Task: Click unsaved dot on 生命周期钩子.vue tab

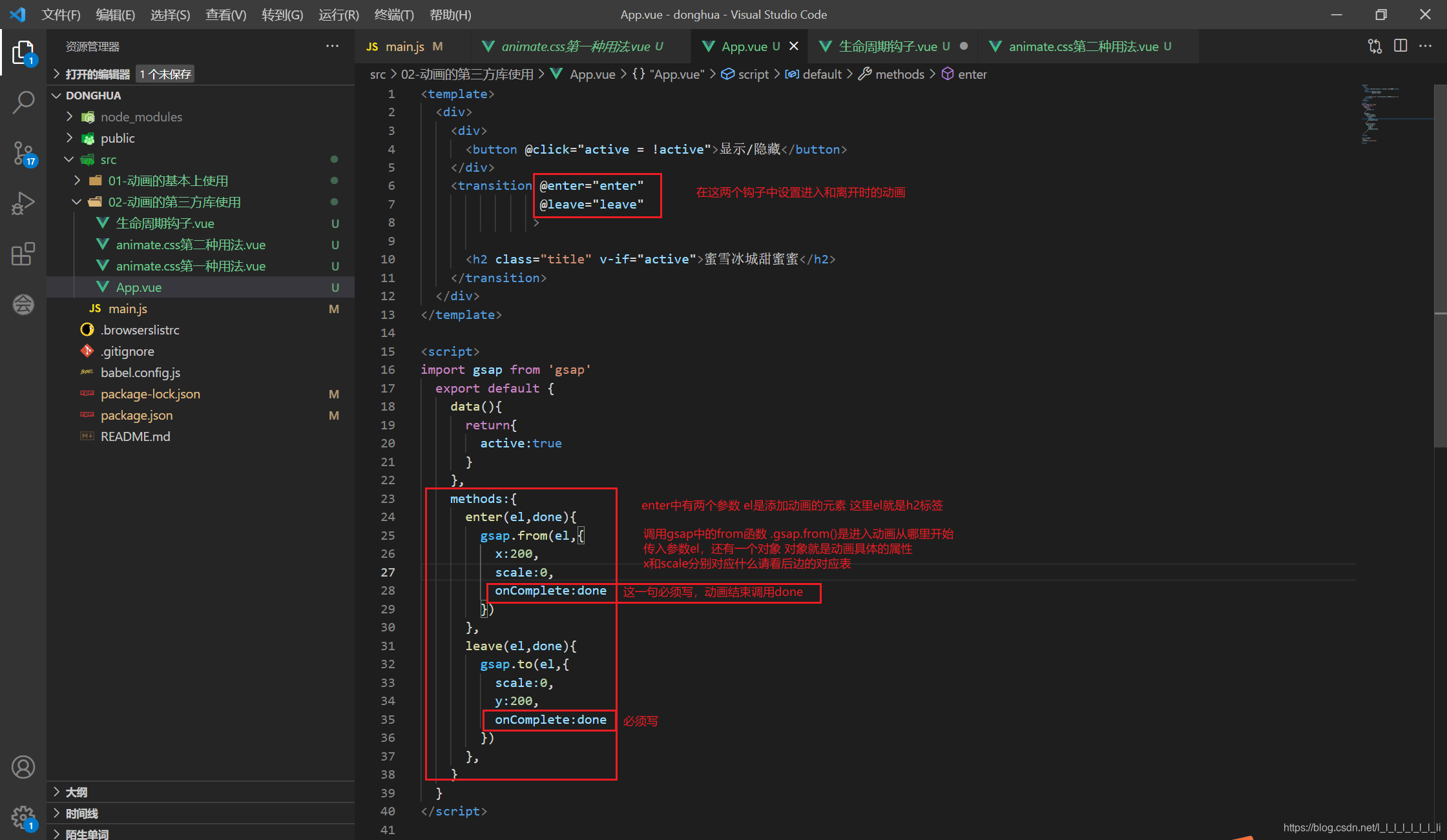Action: tap(964, 46)
